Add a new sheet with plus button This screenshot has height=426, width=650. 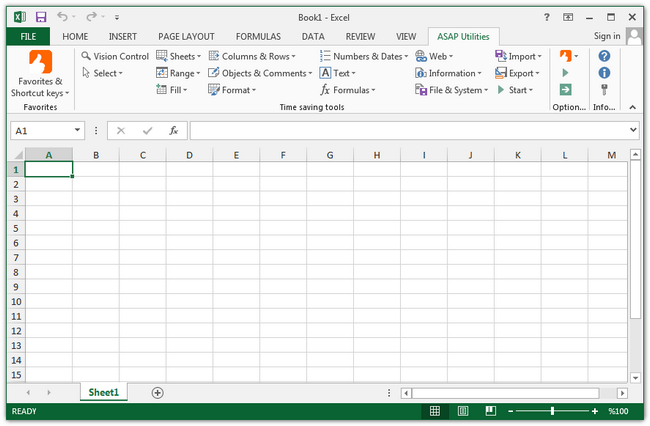[x=157, y=393]
